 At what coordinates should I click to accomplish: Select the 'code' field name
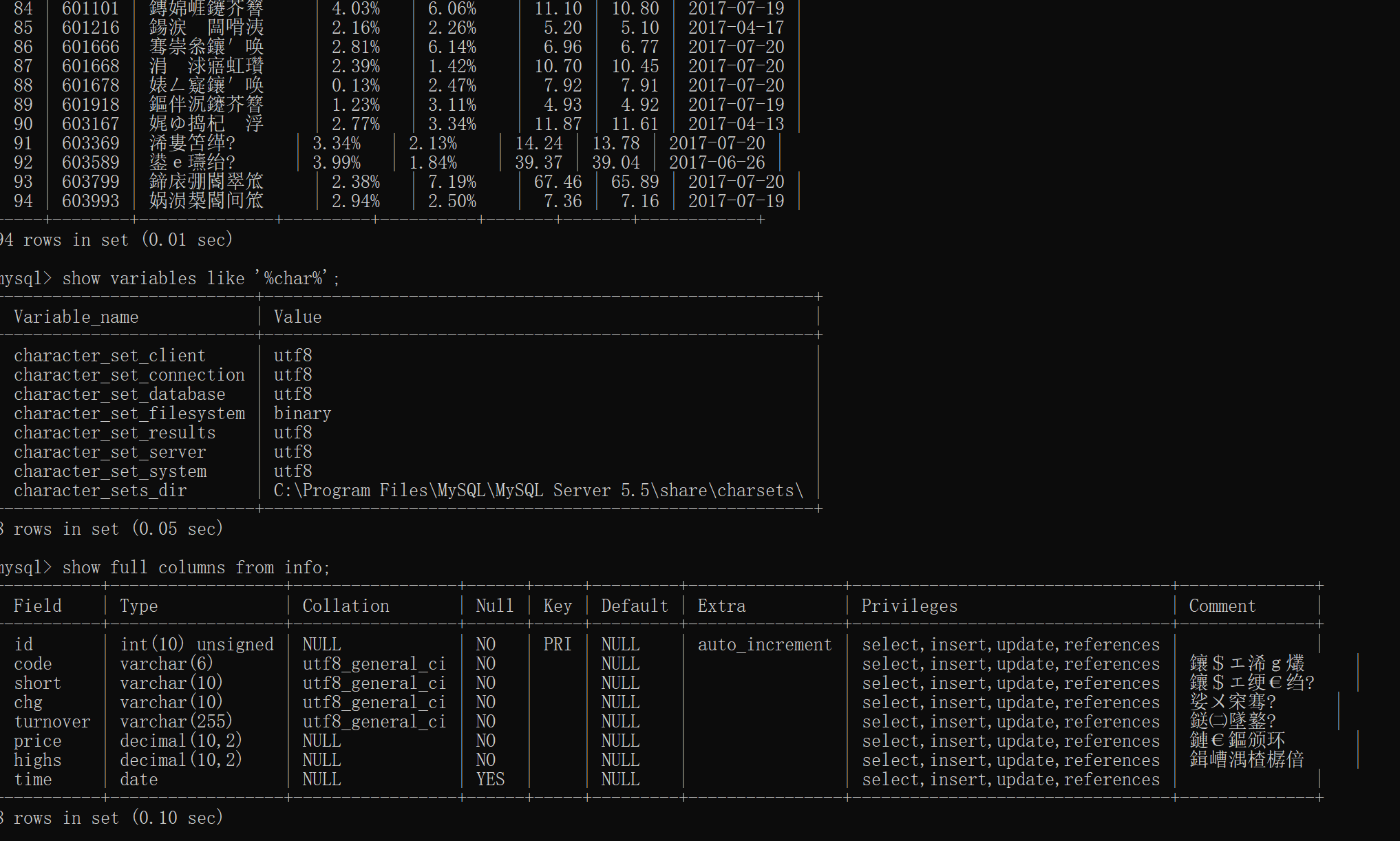[33, 664]
